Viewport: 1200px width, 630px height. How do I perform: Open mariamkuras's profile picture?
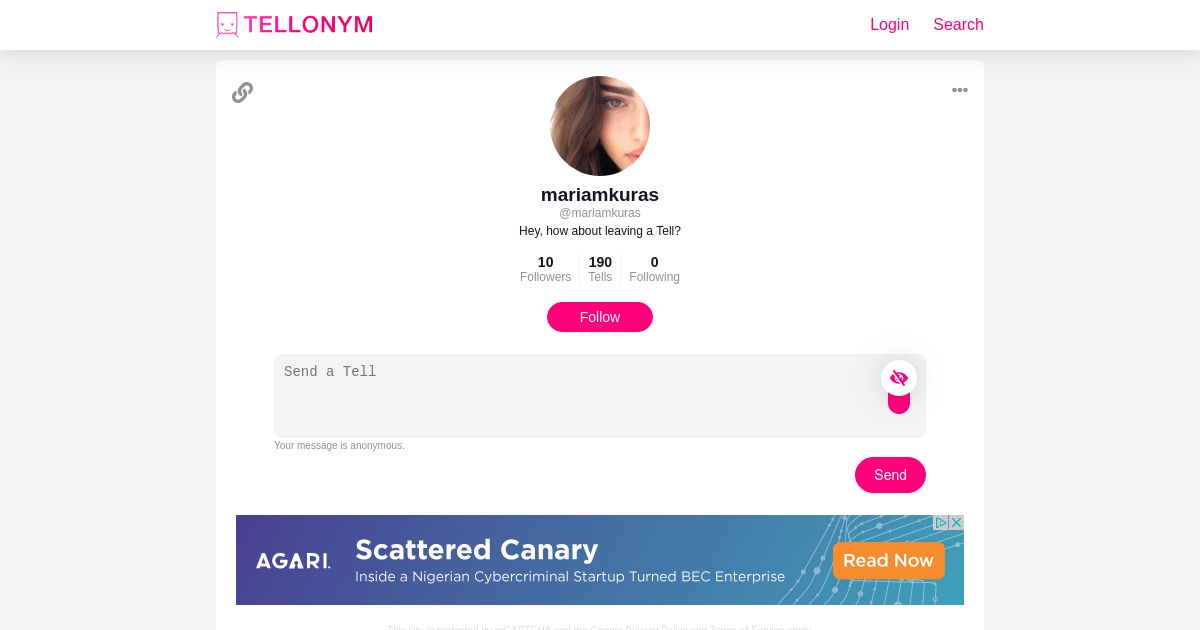click(x=600, y=126)
